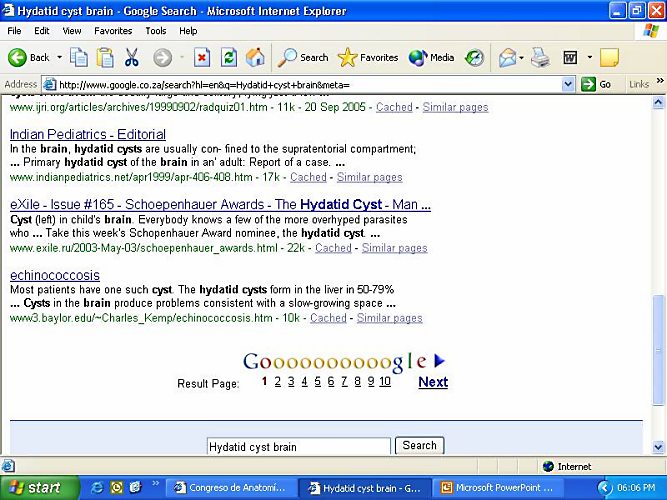Click the Refresh page icon
This screenshot has width=667, height=500.
click(x=229, y=57)
